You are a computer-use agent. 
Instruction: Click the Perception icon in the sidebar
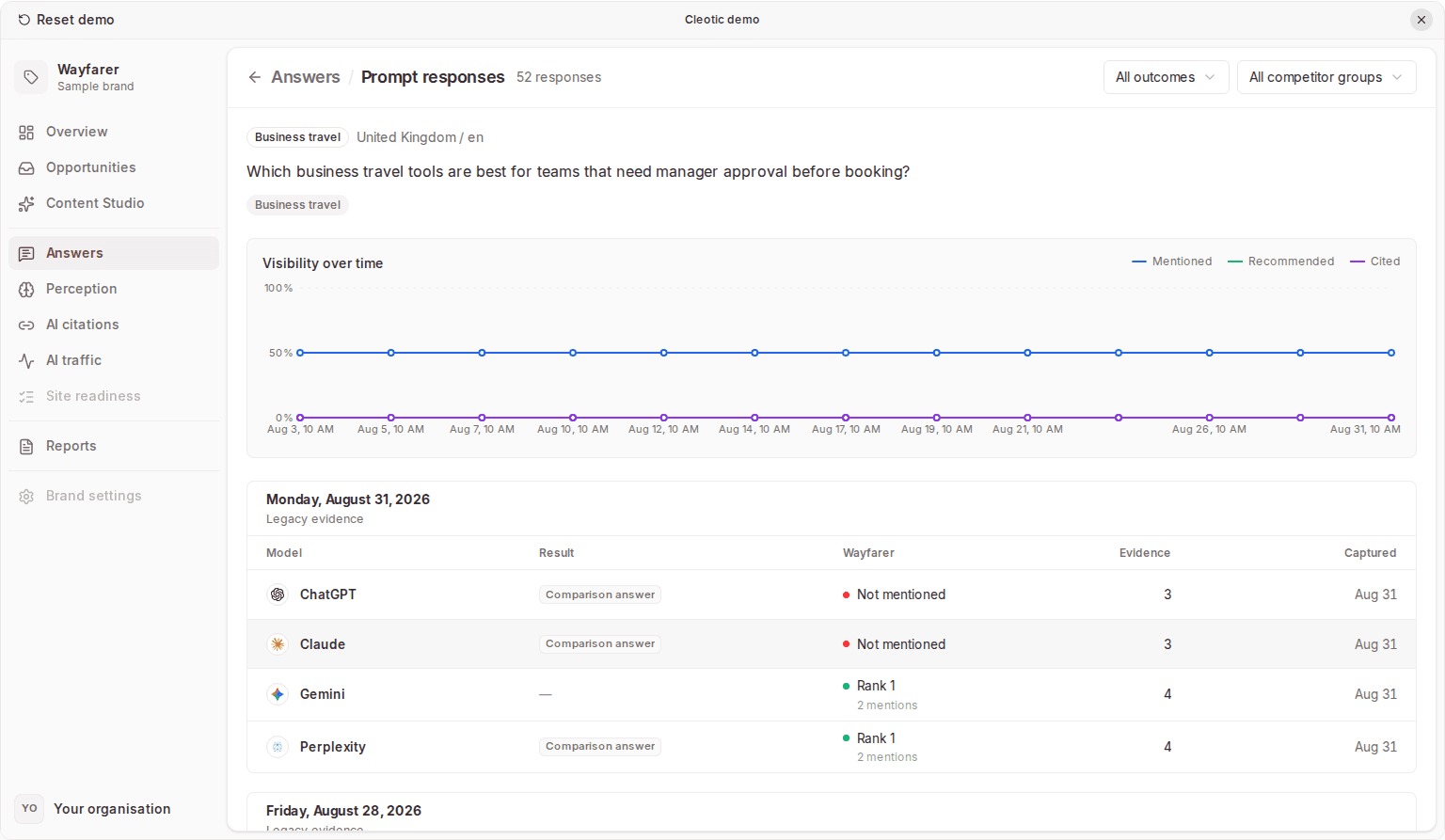(x=26, y=290)
